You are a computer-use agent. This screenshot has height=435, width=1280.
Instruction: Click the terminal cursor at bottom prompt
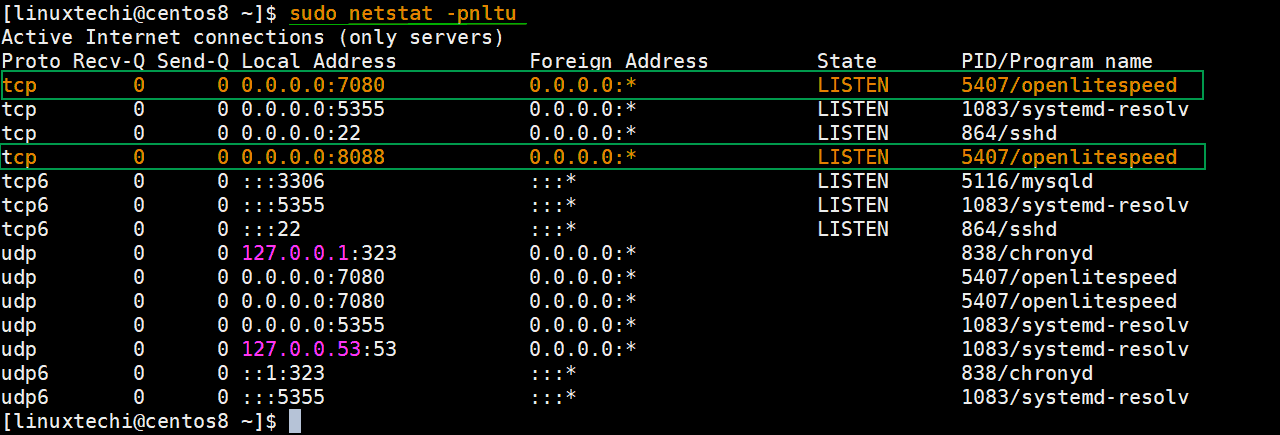pyautogui.click(x=295, y=421)
